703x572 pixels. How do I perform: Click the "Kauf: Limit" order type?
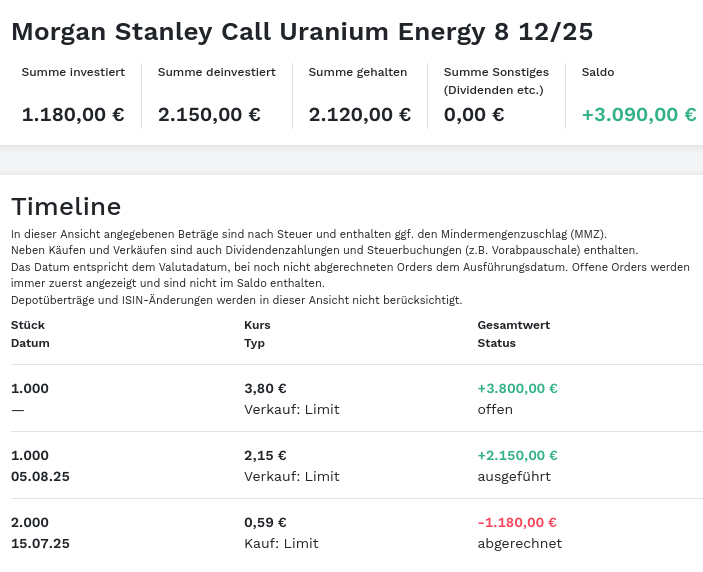click(x=281, y=544)
